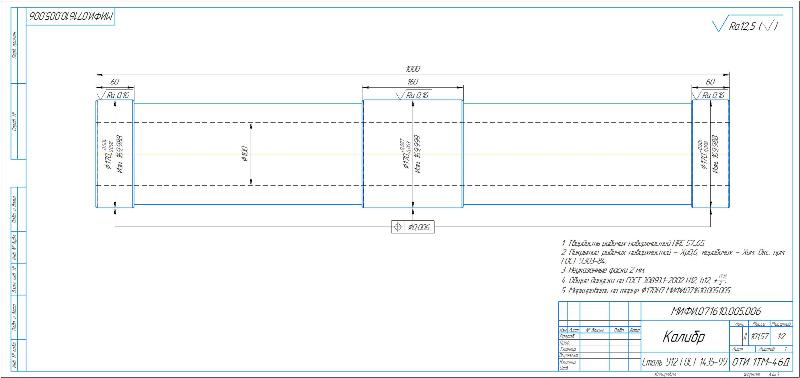The width and height of the screenshot is (800, 378).
Task: Select the left 60 width dimension
Action: tap(115, 83)
